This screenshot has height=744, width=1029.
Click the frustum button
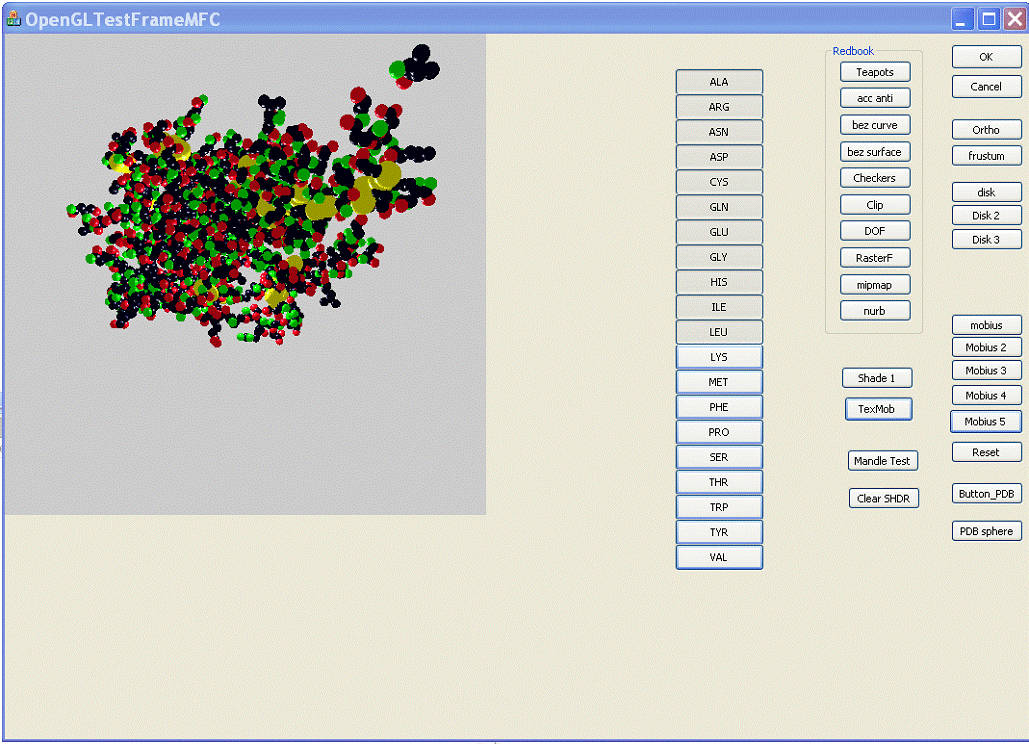(x=986, y=156)
